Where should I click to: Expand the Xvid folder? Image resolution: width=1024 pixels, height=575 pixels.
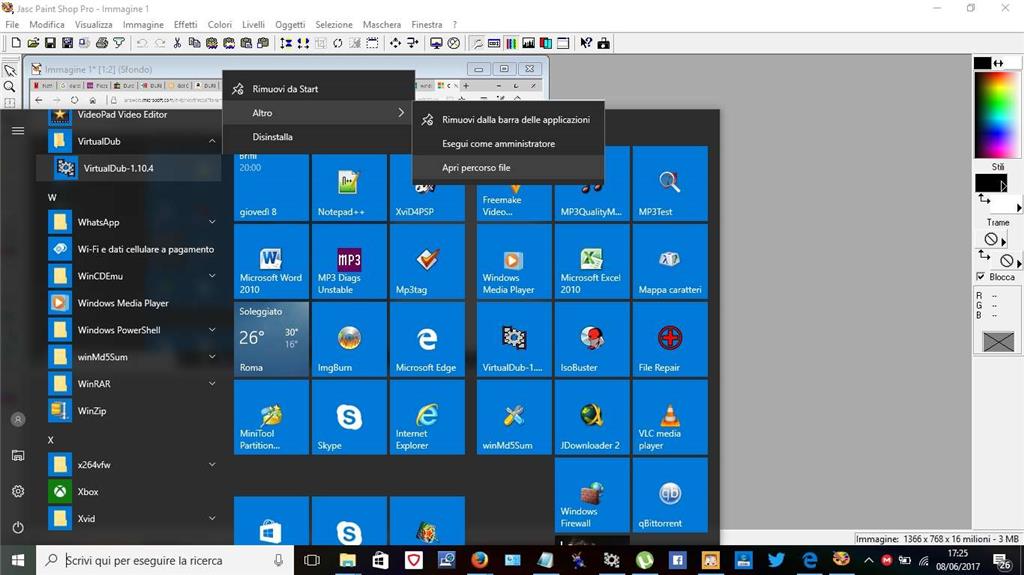pos(212,518)
